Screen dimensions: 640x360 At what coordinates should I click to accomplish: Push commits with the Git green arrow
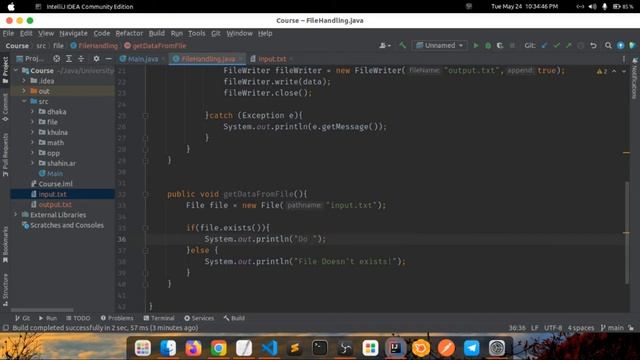(569, 46)
